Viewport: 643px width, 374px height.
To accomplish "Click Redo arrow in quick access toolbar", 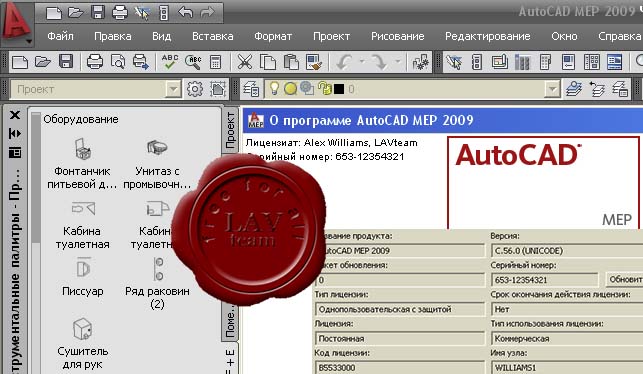I will (208, 13).
